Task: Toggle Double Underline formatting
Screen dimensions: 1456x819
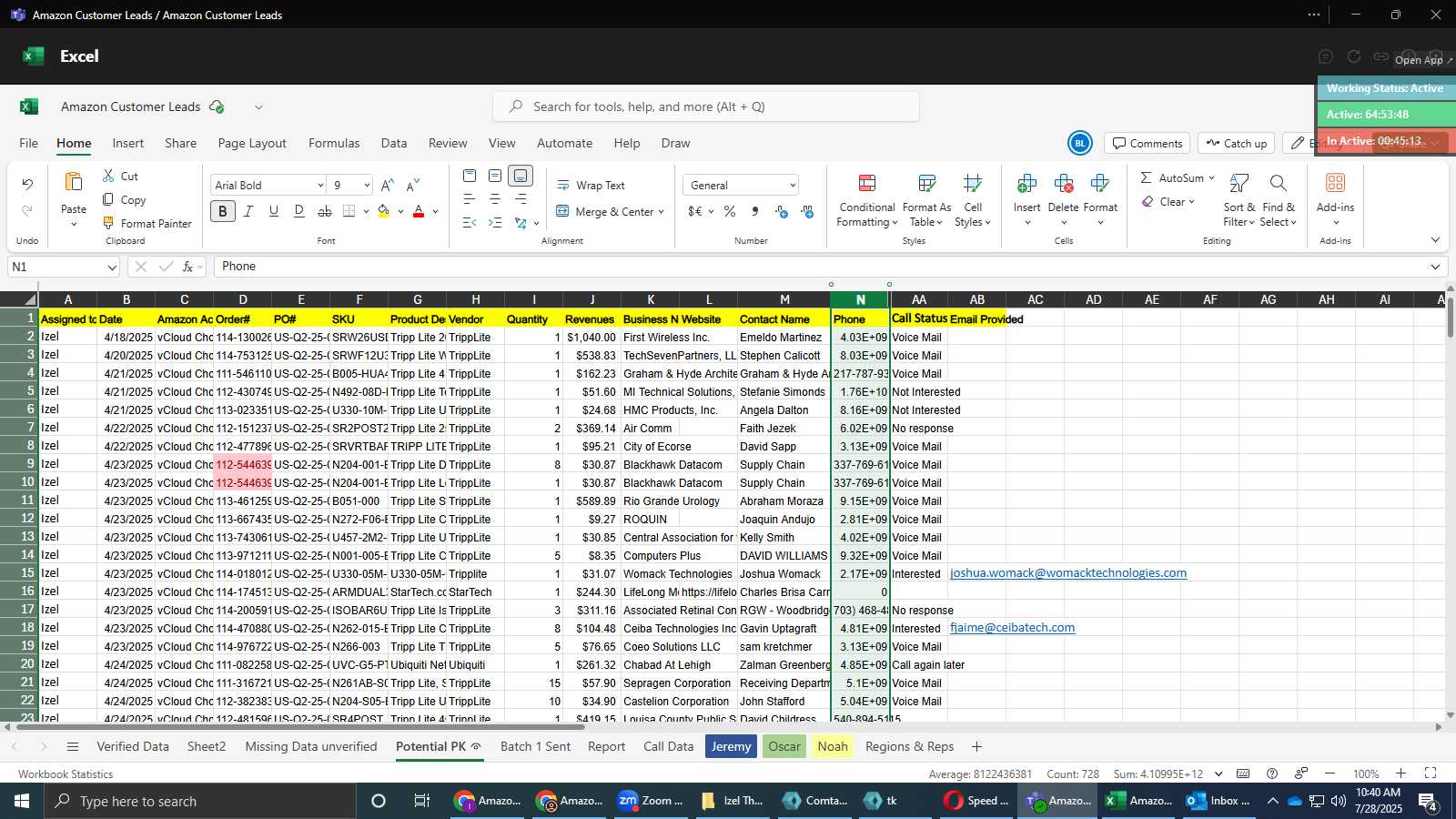Action: [299, 211]
